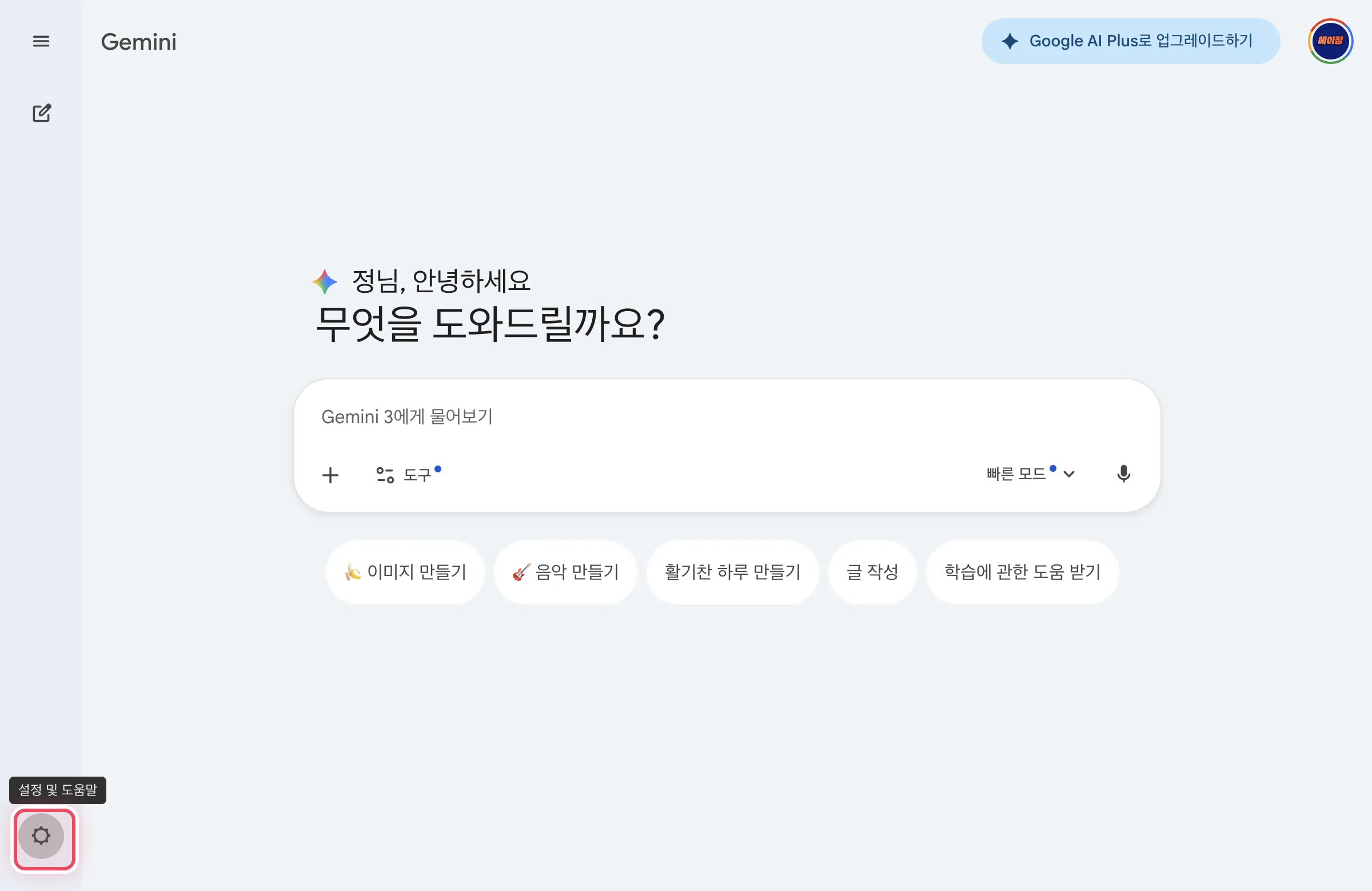Click the plus icon to add files
This screenshot has height=891, width=1372.
330,475
